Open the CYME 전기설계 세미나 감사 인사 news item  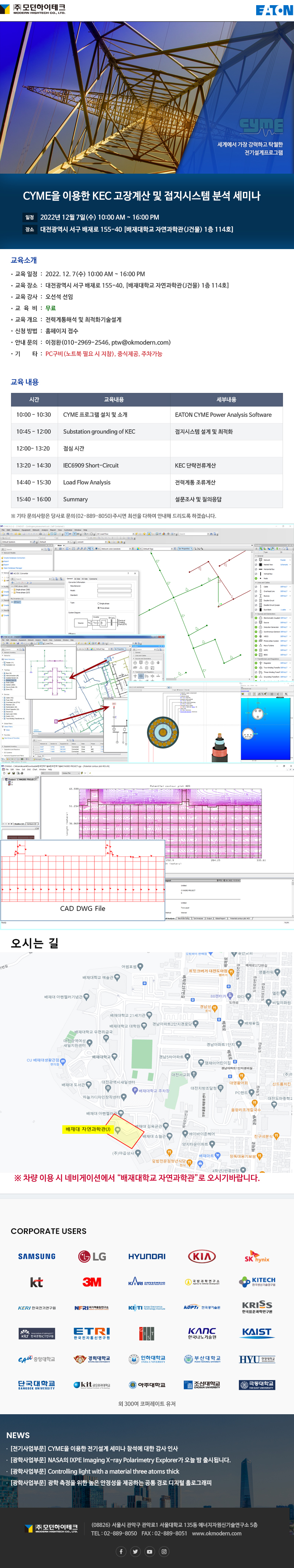(94, 1448)
